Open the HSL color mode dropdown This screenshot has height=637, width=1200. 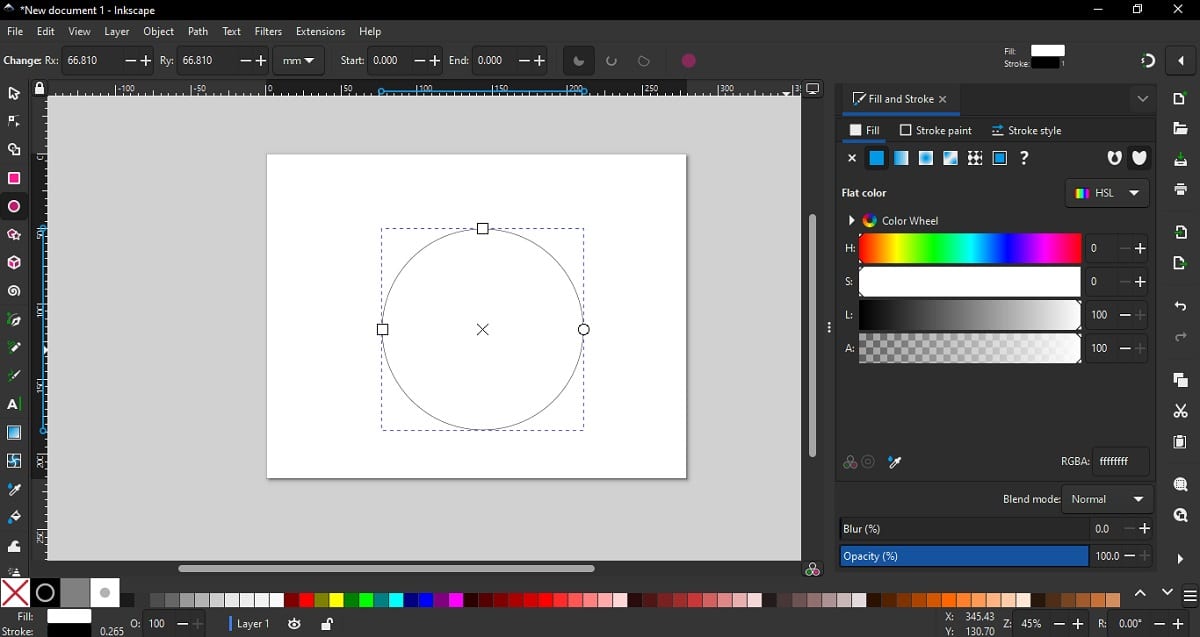tap(1107, 193)
